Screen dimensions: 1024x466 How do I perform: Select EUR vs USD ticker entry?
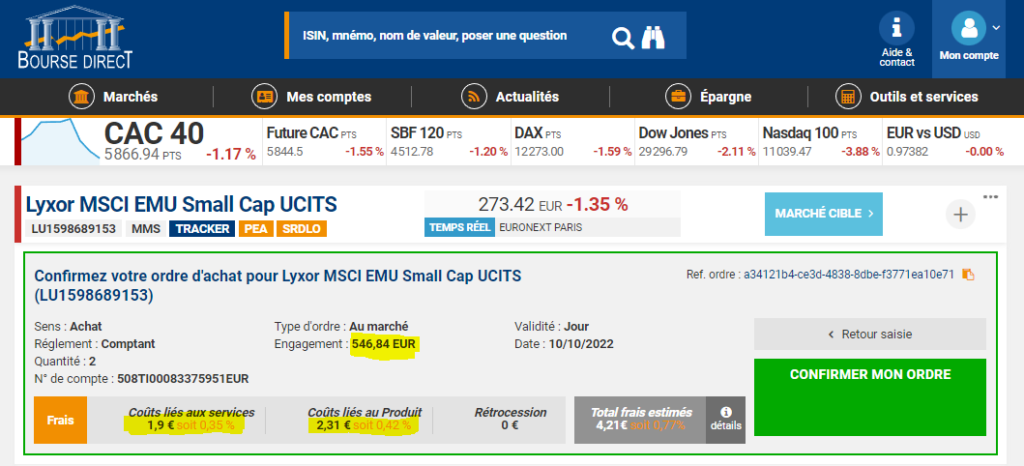[945, 142]
